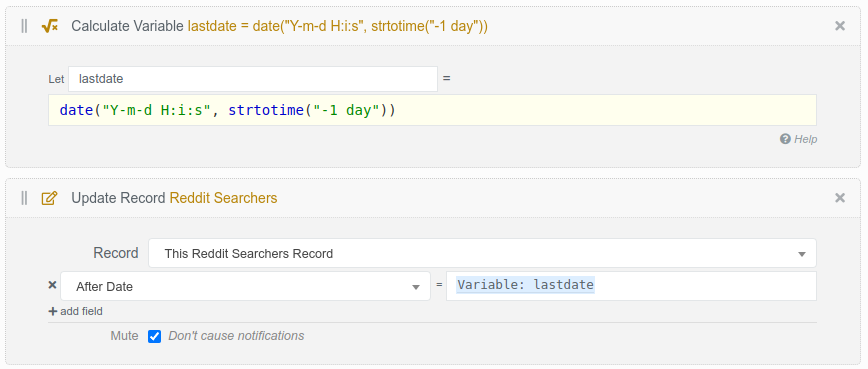Open the This Reddit Searchers Record dropdown

point(482,253)
